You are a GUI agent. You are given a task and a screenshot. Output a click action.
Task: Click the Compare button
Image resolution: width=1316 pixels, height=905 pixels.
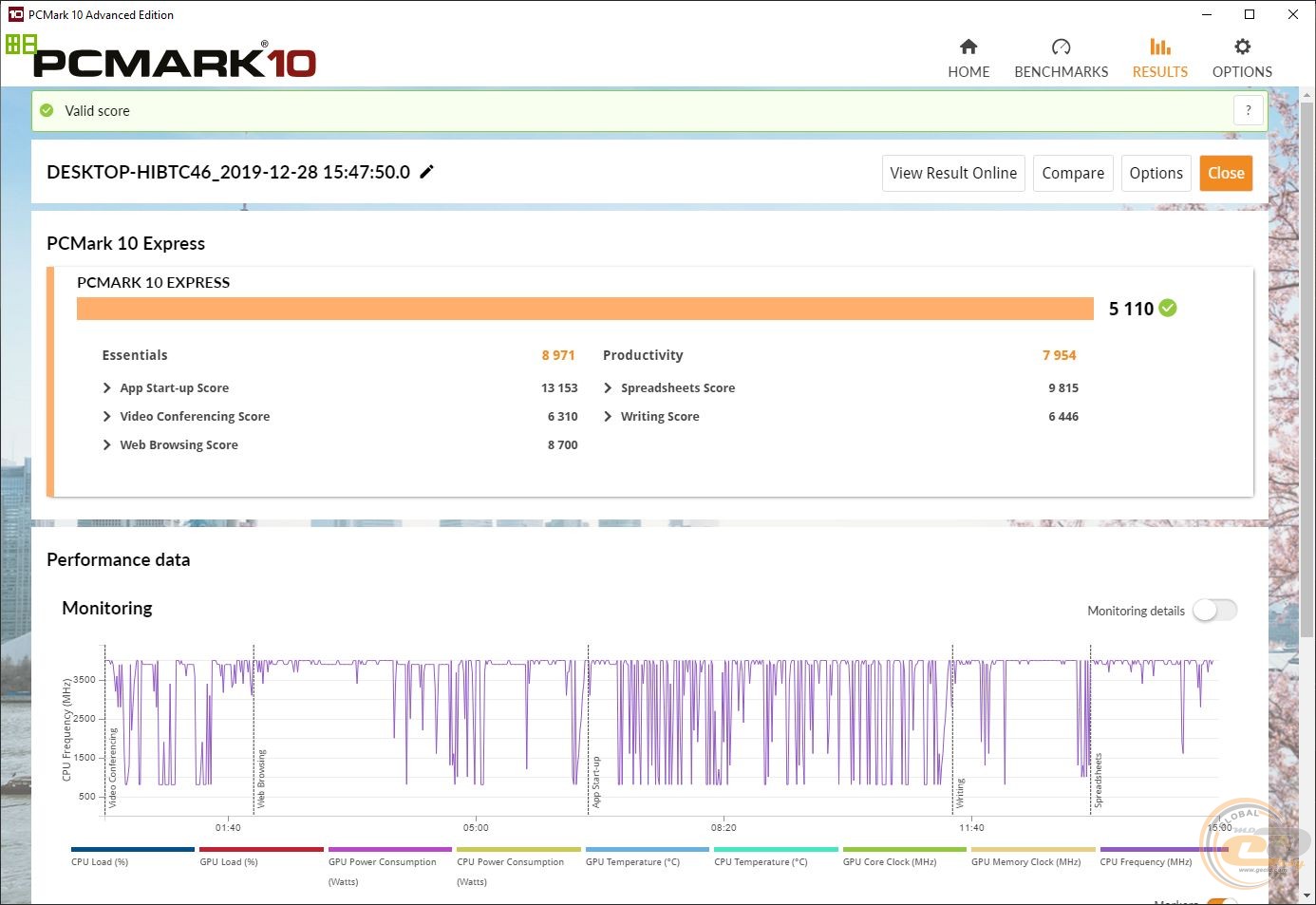(1073, 173)
